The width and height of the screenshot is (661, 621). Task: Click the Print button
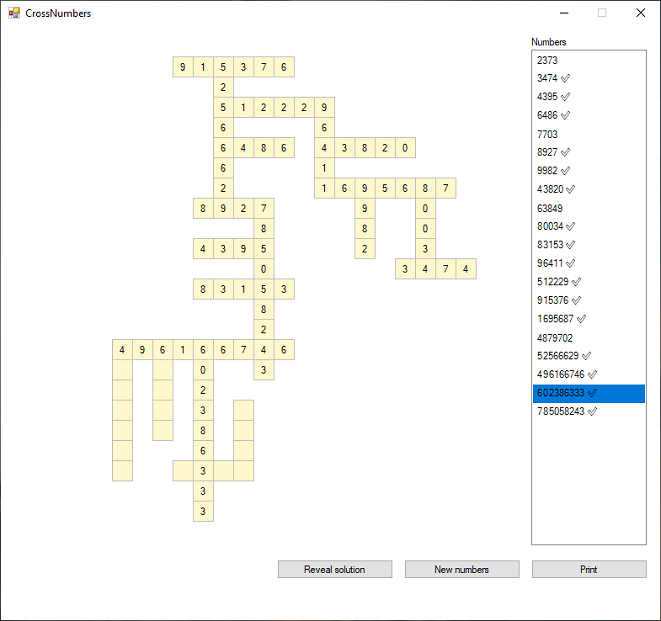[588, 569]
